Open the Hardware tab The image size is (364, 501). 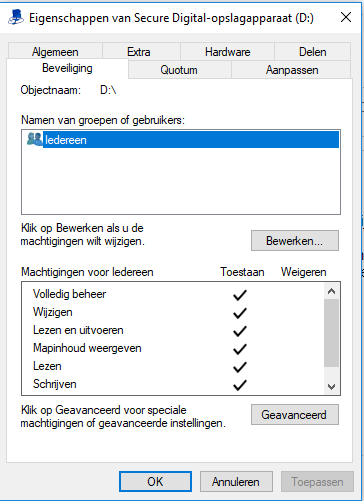[227, 52]
